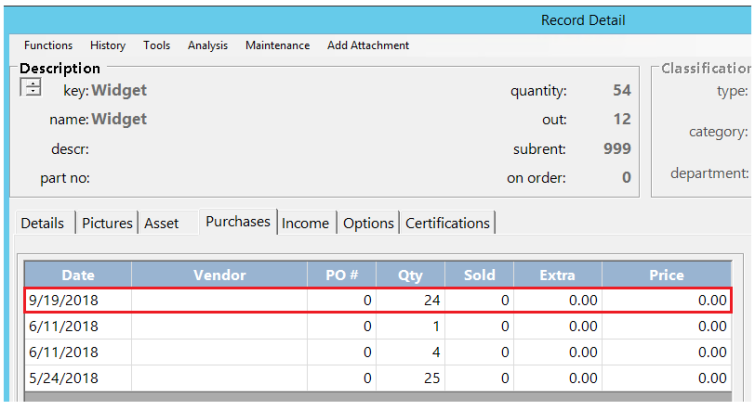Viewport: 755px width, 410px height.
Task: Click Add Attachment in the menu bar
Action: click(367, 45)
